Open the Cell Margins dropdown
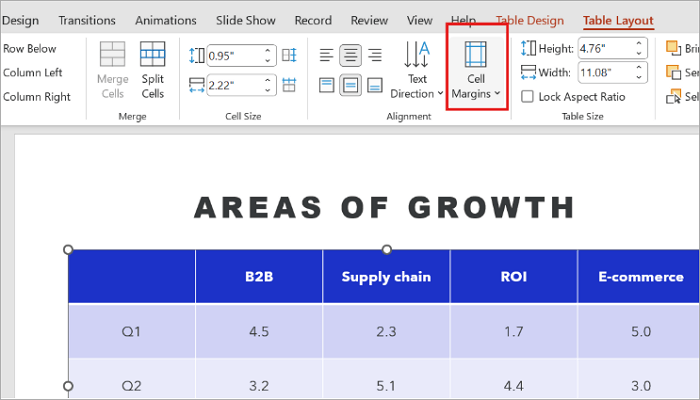Screen dimensions: 700x400 point(476,70)
